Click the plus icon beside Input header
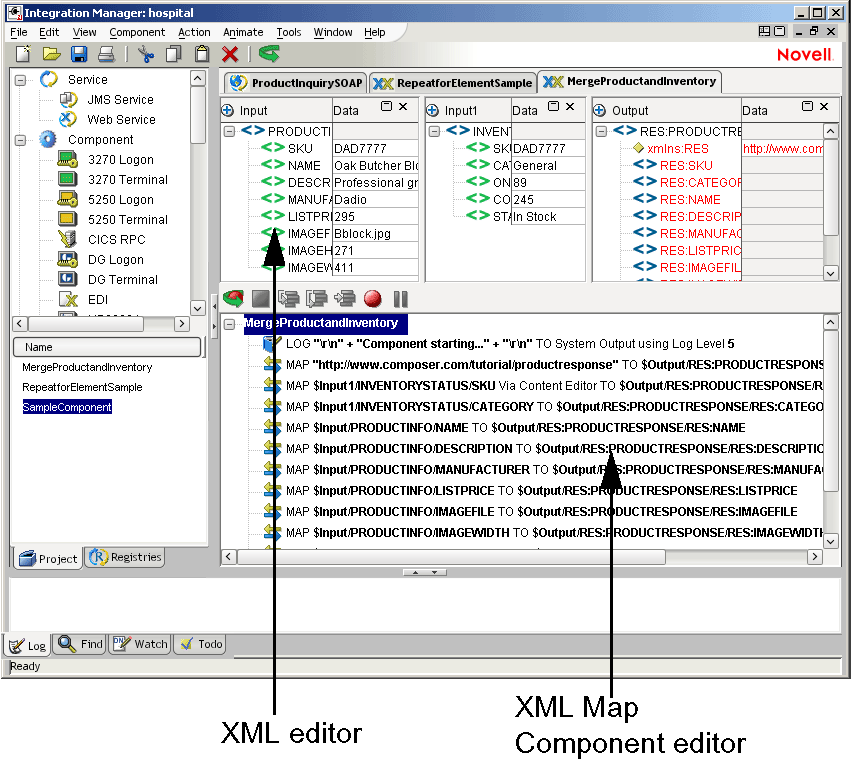Image resolution: width=852 pixels, height=760 pixels. [228, 111]
